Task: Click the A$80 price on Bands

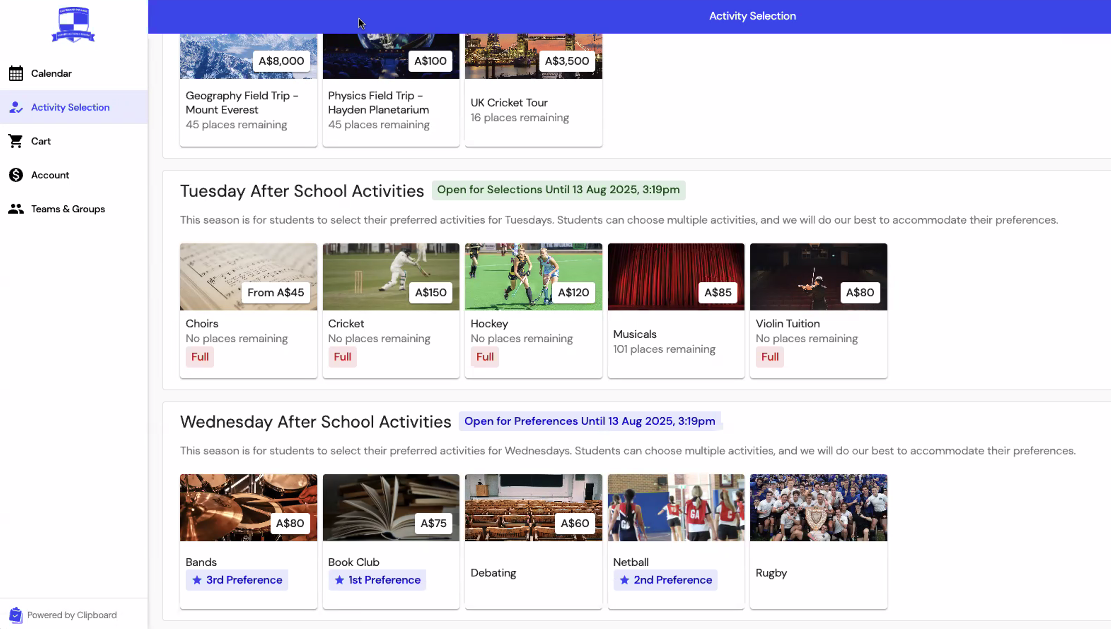Action: tap(290, 523)
